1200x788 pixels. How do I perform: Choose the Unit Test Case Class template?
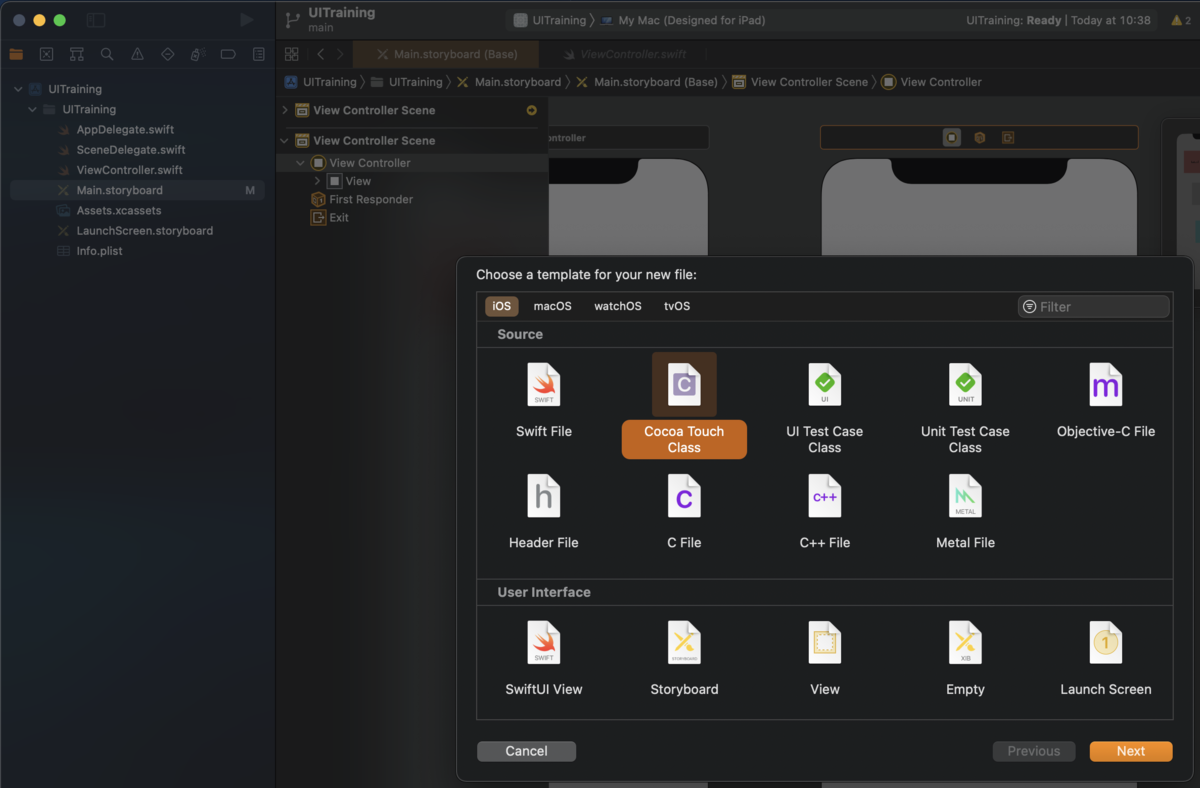[965, 407]
